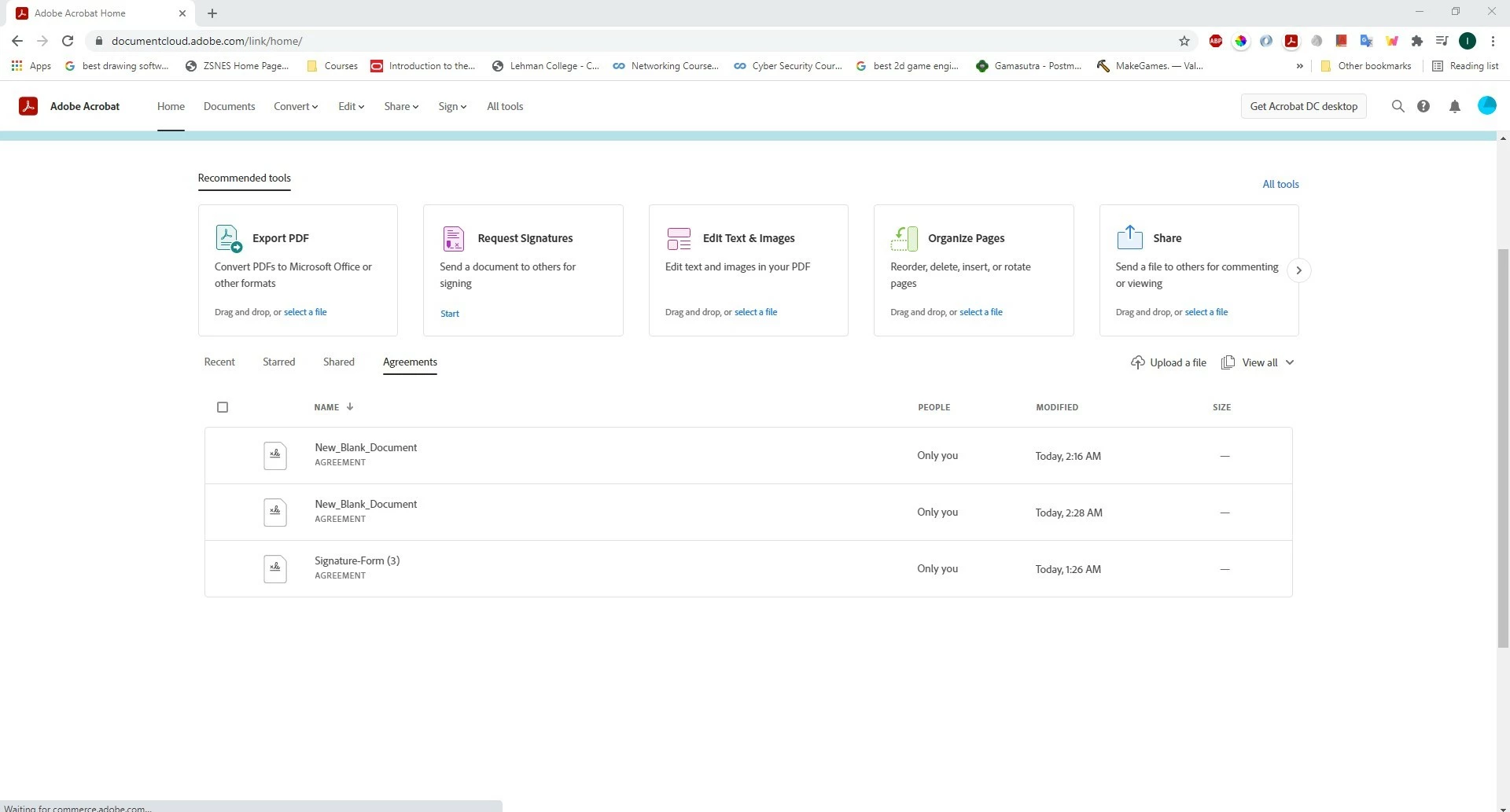Expand the Share dropdown menu
The image size is (1510, 812).
click(401, 106)
